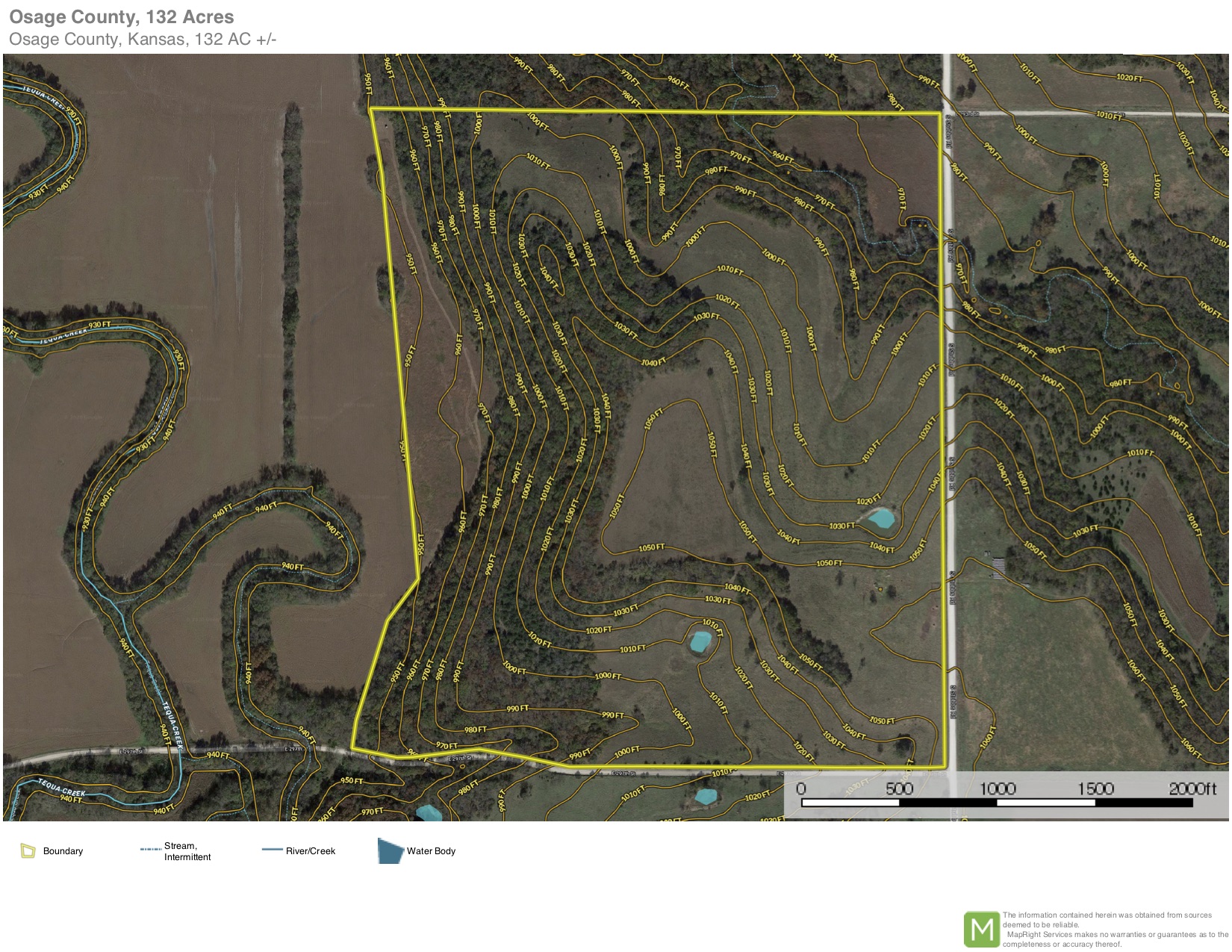This screenshot has height=952, width=1232.
Task: Click the 2000ft mark on the scale bar
Action: click(1192, 789)
